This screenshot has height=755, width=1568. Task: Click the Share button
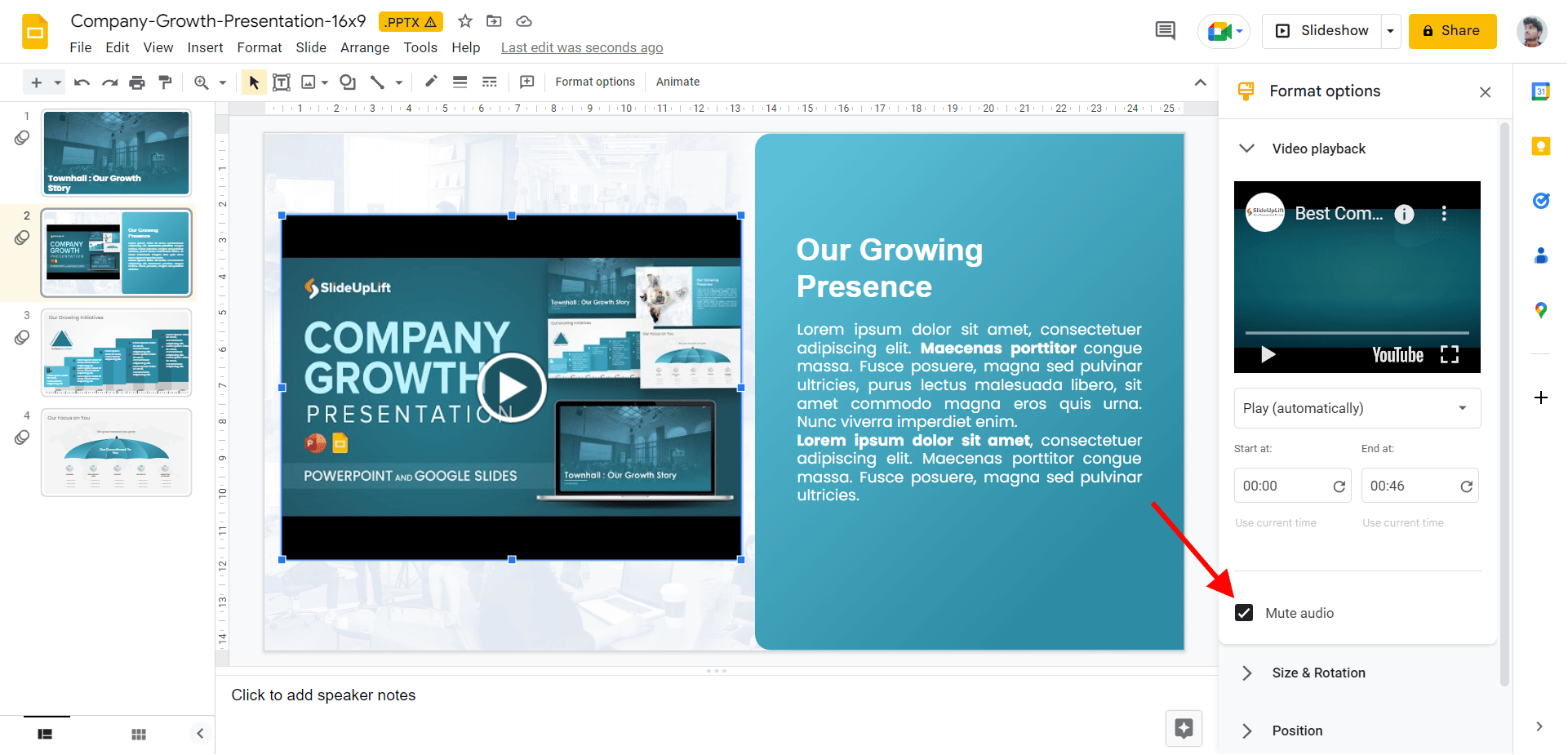tap(1452, 30)
